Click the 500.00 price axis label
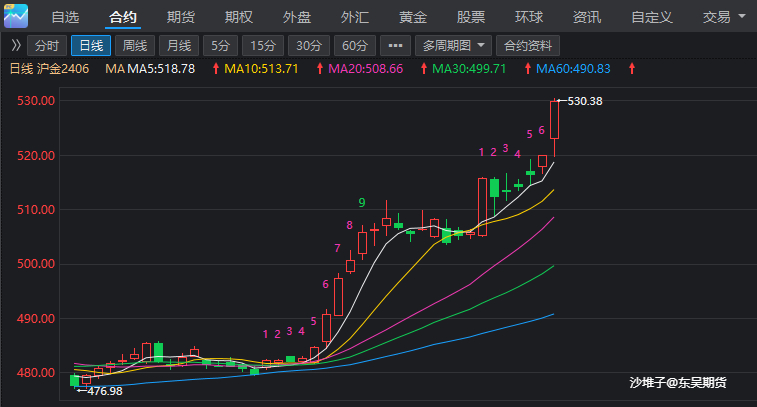 pos(36,264)
